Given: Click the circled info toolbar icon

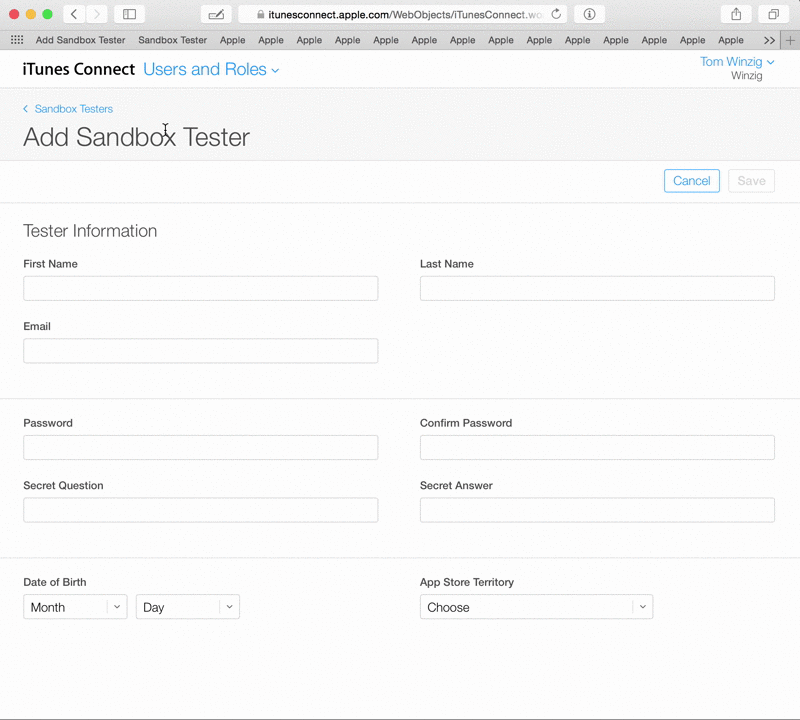Looking at the screenshot, I should (589, 14).
